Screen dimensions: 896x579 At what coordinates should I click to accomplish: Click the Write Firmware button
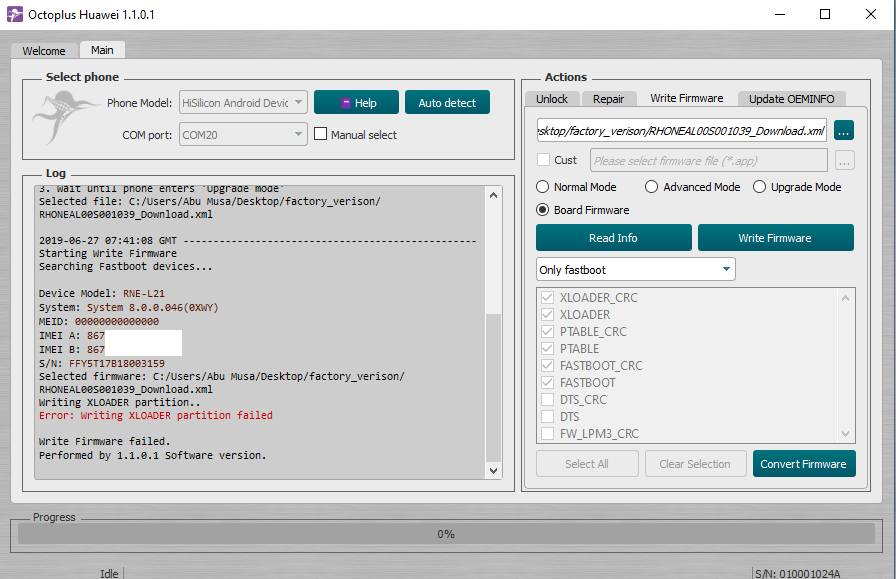click(x=775, y=238)
